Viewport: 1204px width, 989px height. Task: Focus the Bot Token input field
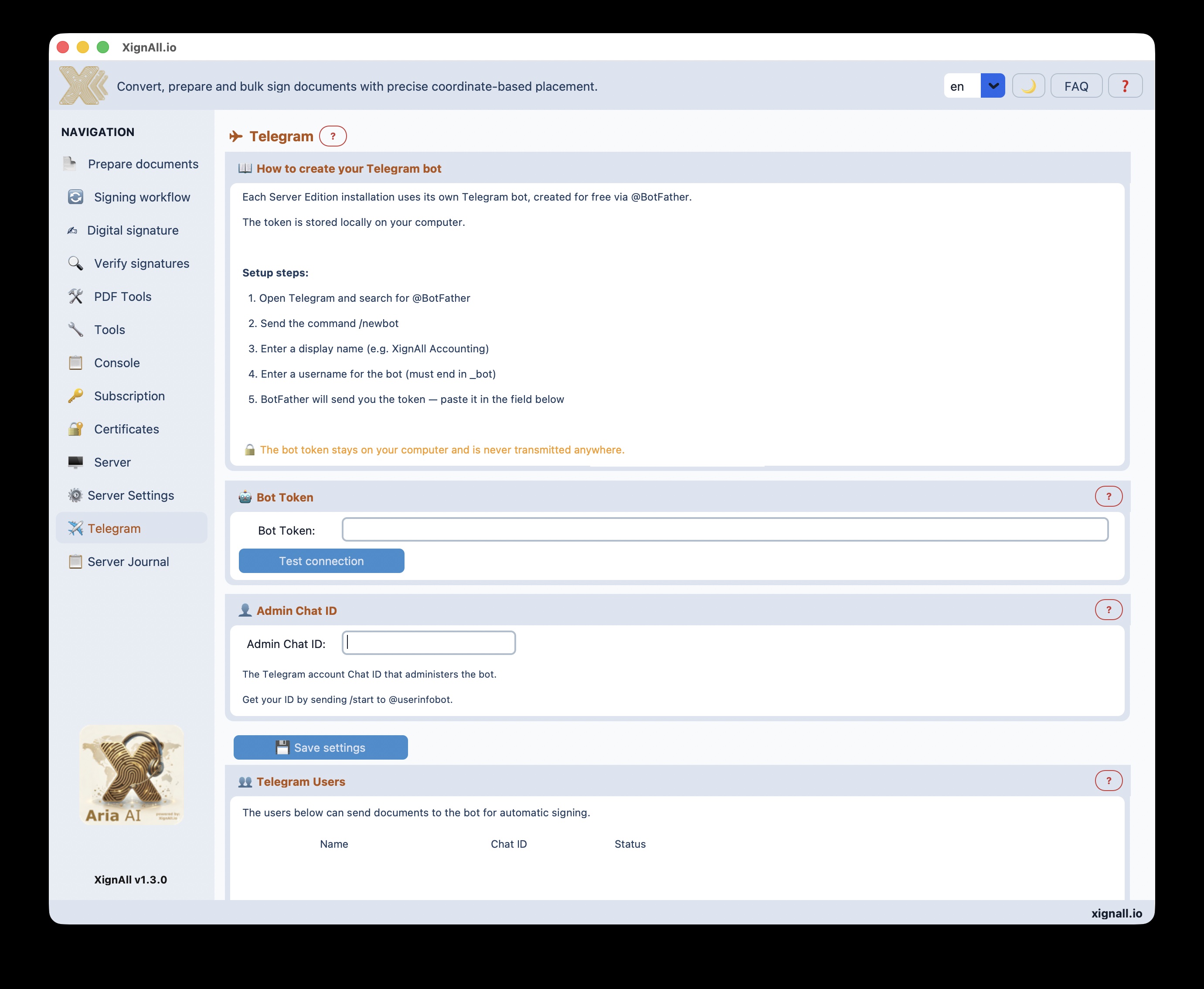coord(725,530)
